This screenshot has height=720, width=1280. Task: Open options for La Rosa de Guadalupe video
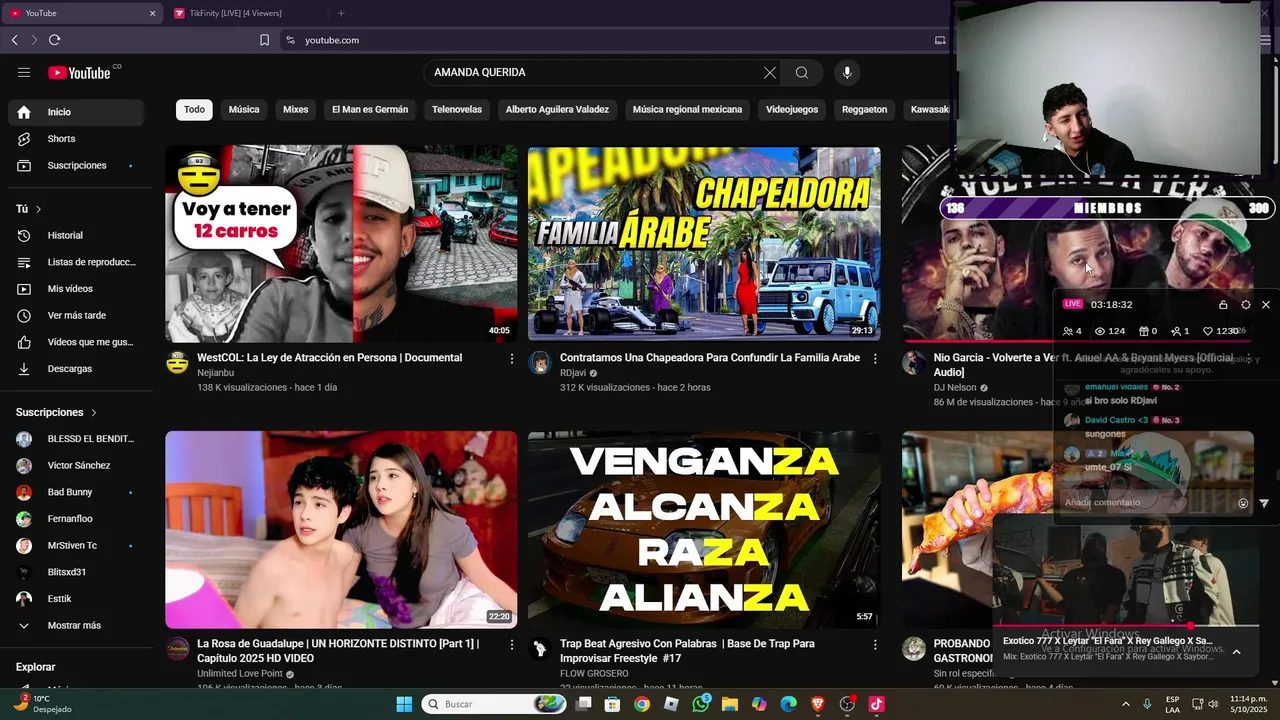click(x=512, y=644)
